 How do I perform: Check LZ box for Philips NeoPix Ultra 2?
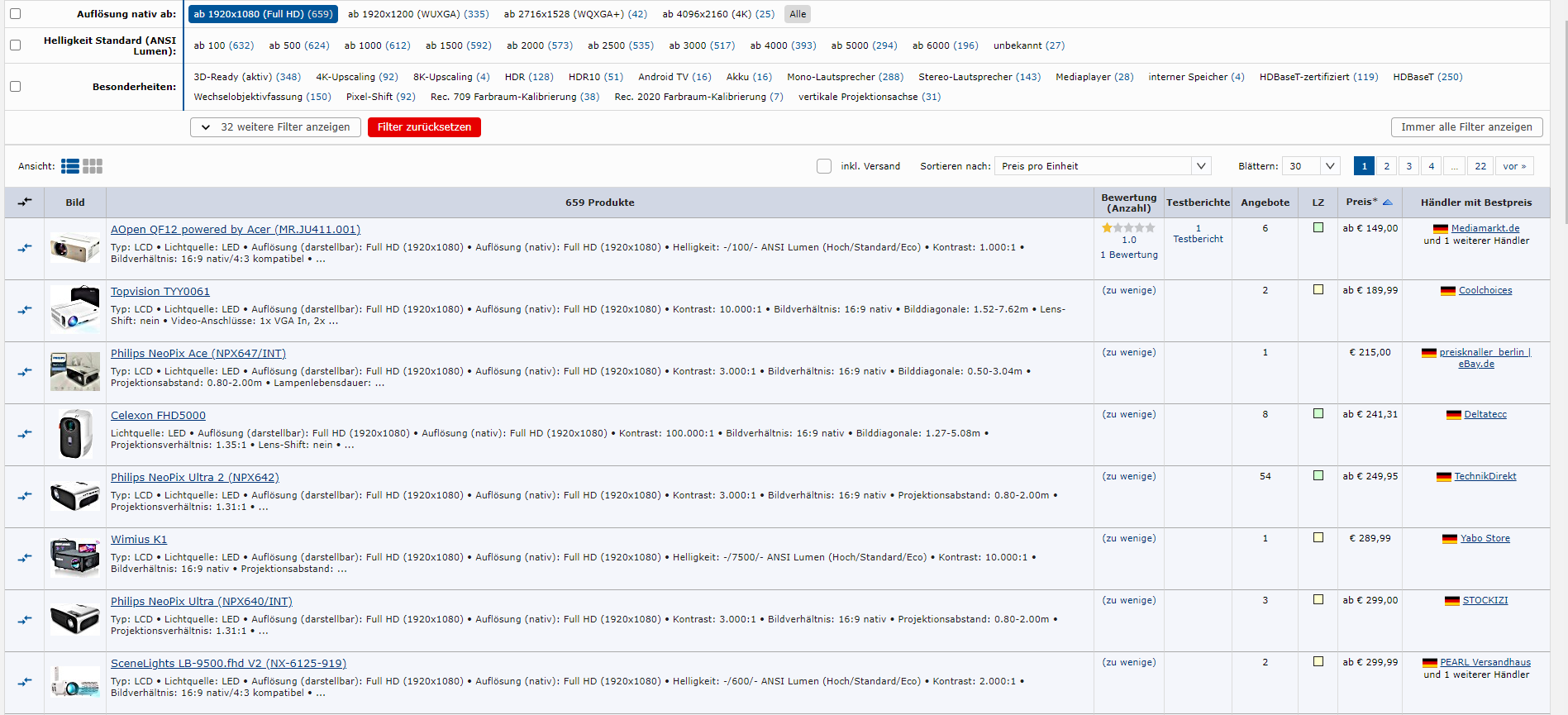pyautogui.click(x=1318, y=476)
